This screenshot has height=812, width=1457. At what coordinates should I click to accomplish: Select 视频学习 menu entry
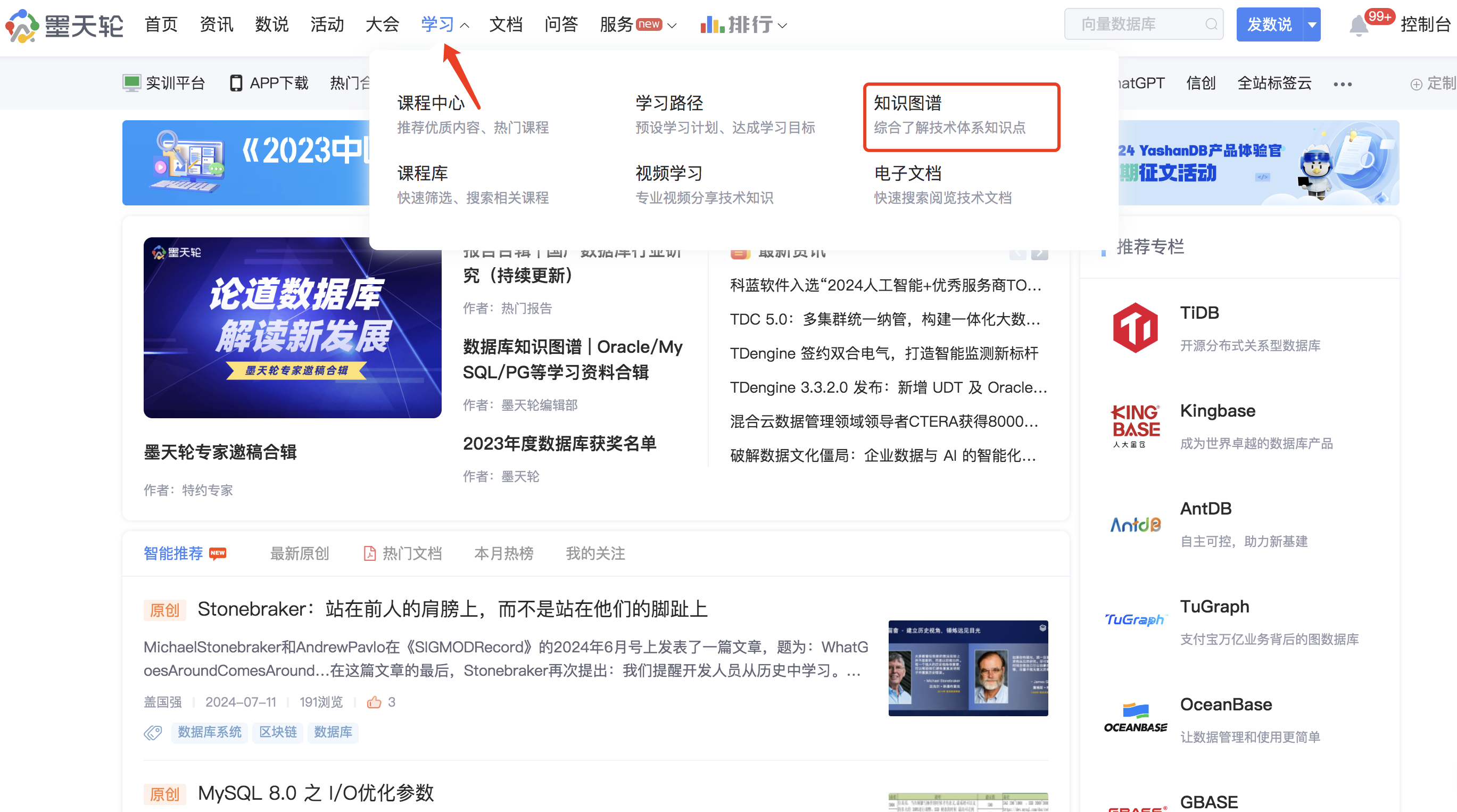click(x=668, y=173)
